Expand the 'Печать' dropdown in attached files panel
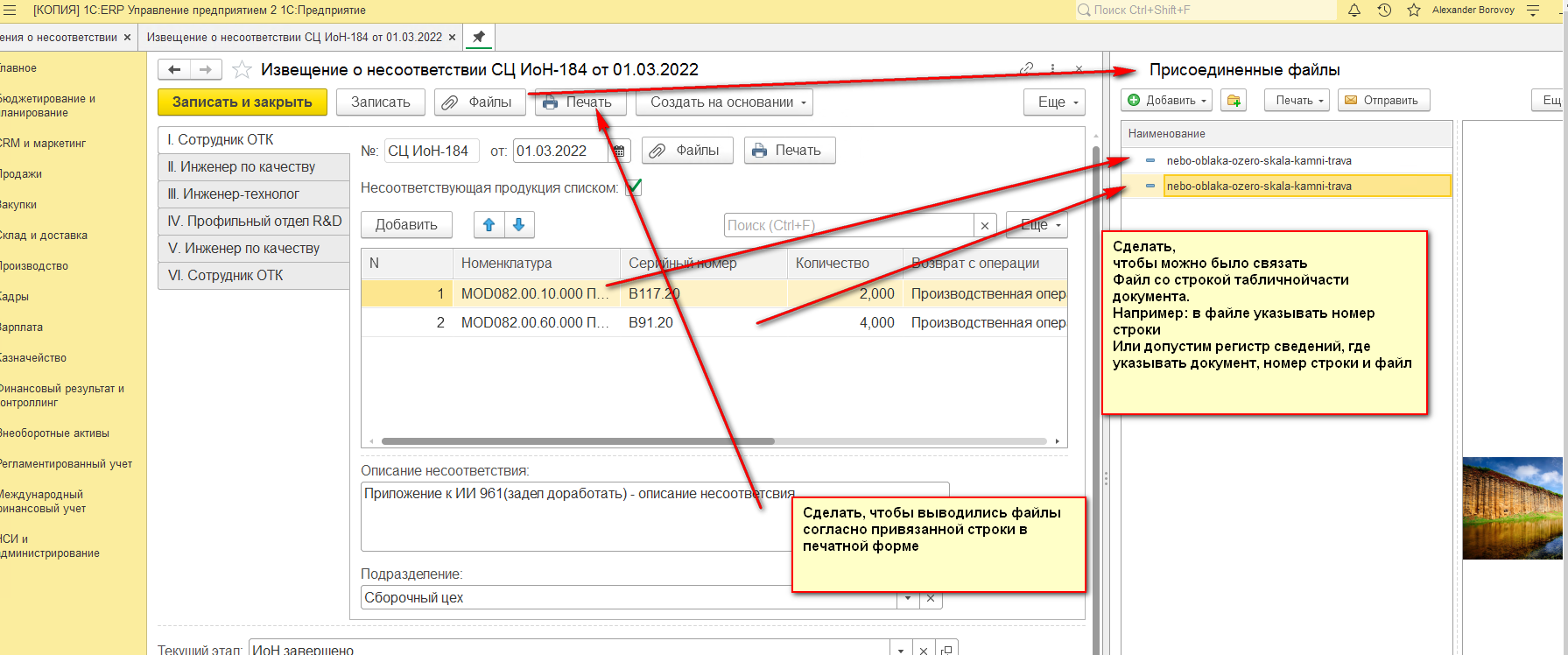 point(1297,101)
